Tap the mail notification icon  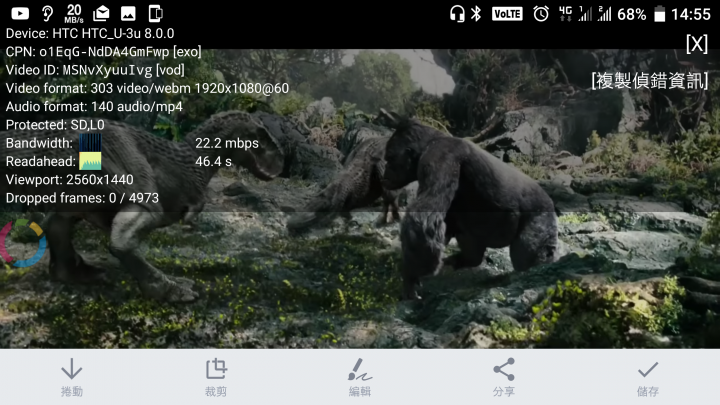(x=101, y=14)
